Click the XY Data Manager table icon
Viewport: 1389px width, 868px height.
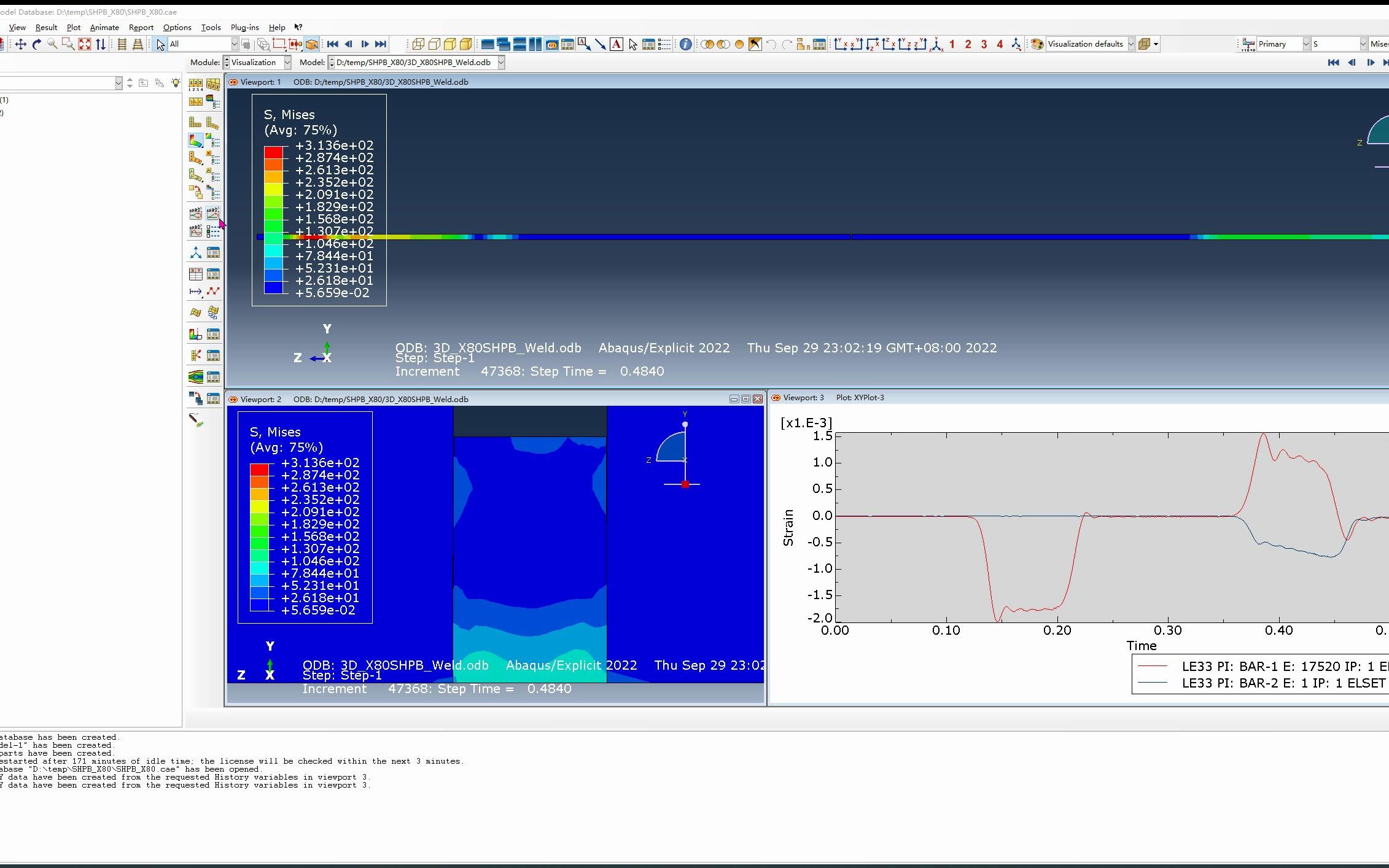click(x=213, y=274)
